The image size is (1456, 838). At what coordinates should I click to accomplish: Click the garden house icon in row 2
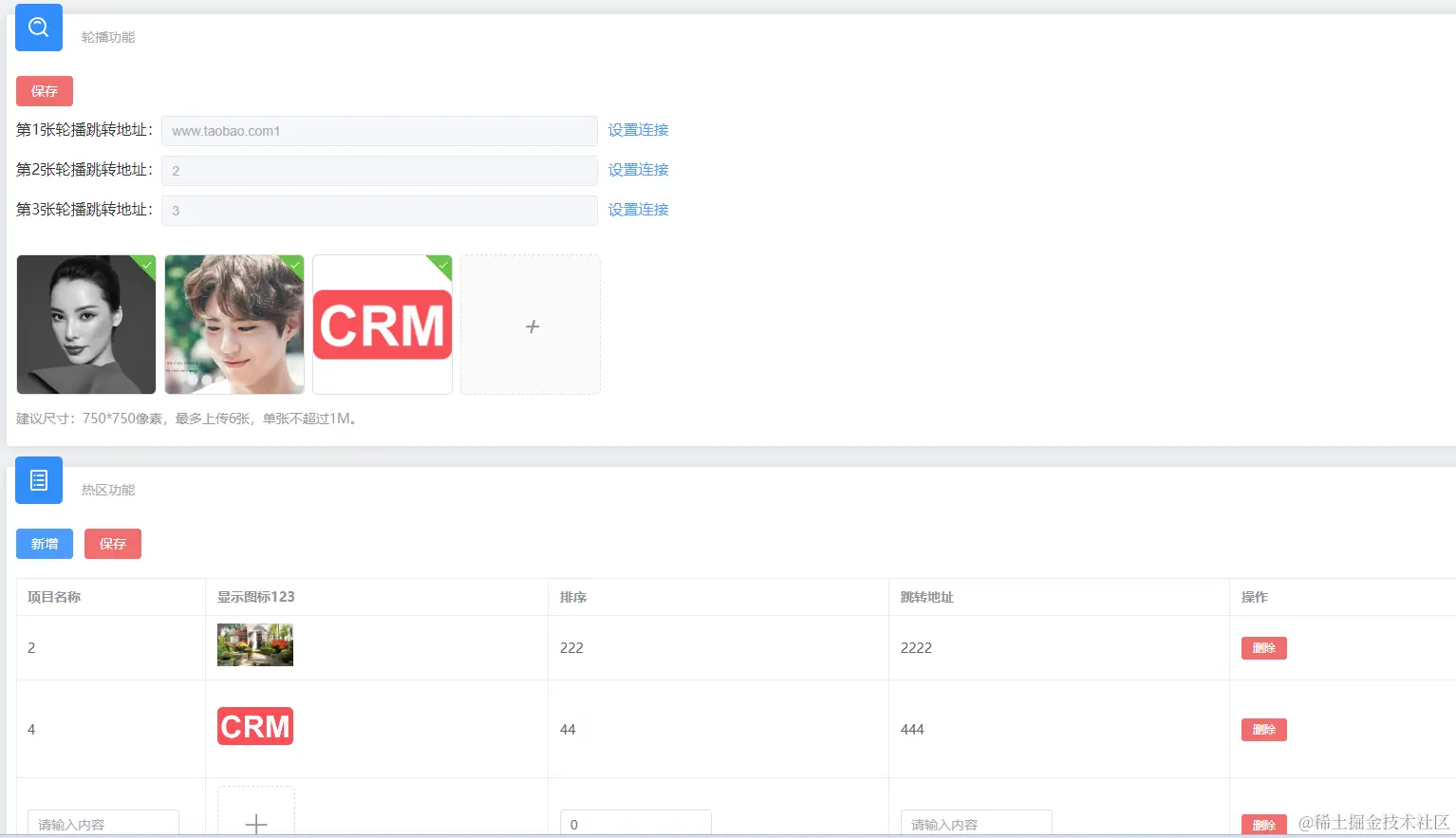pos(255,645)
